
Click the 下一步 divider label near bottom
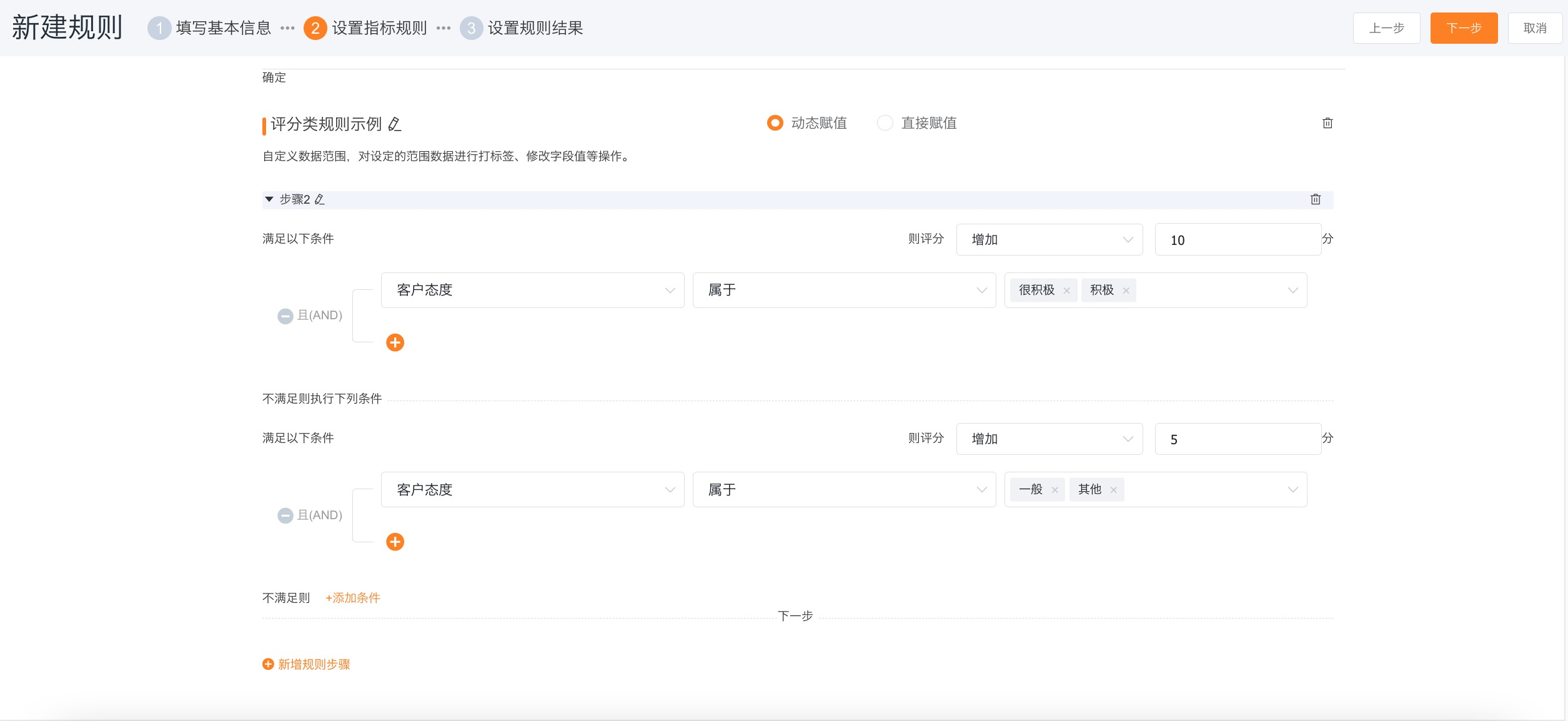pos(795,616)
